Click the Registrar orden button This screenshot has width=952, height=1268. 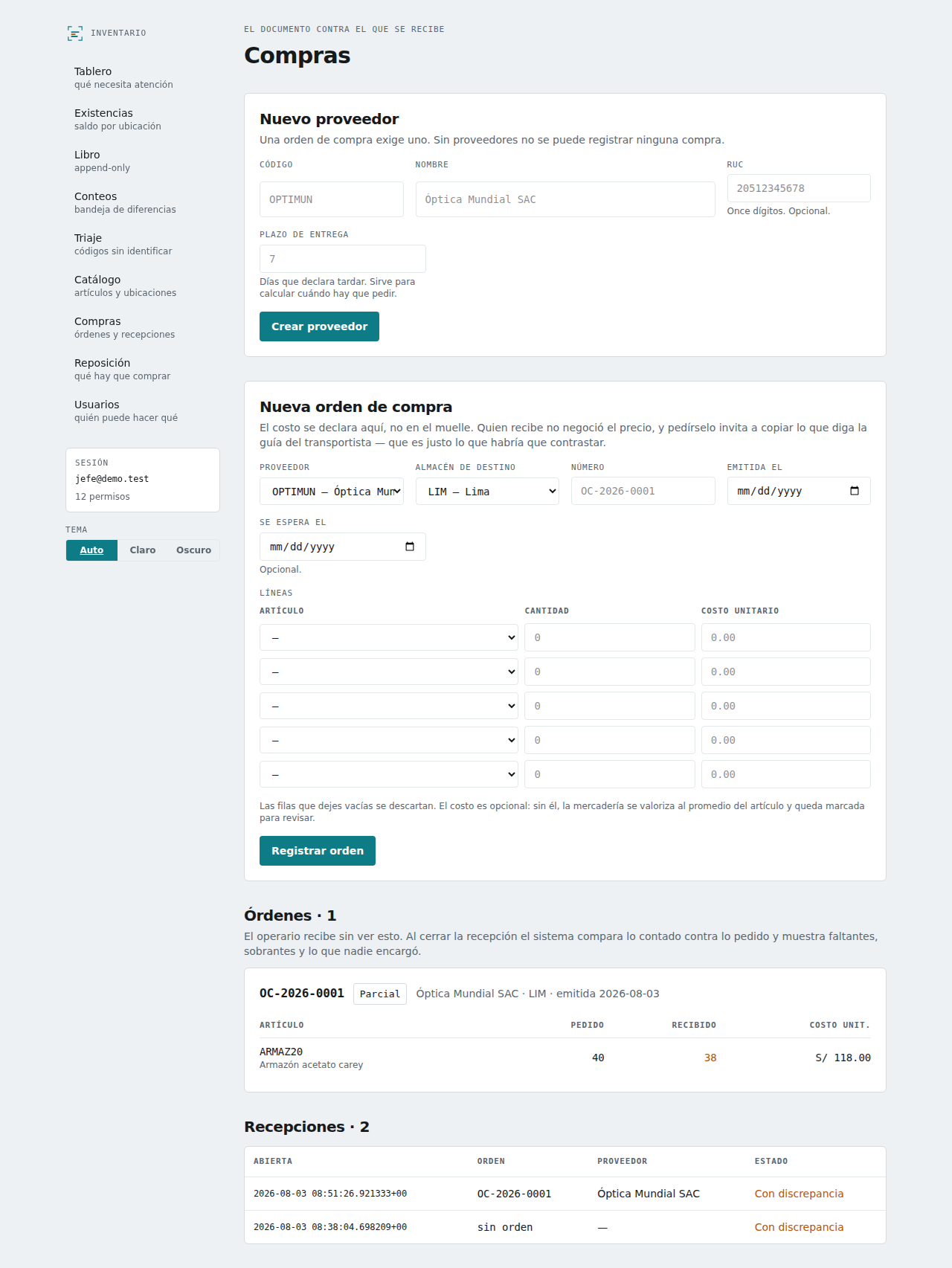(x=318, y=851)
